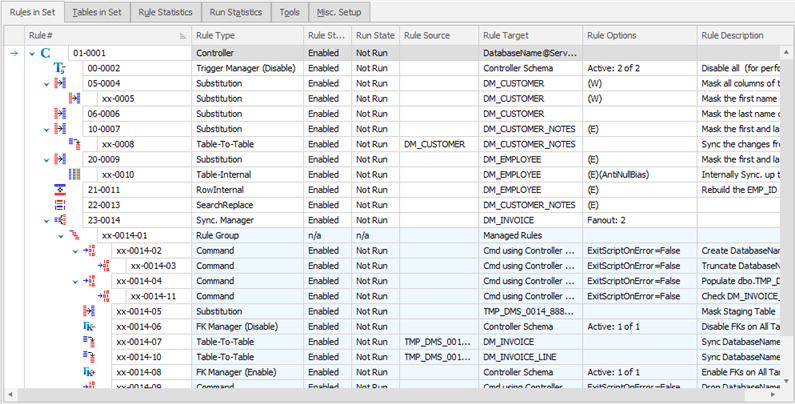795x404 pixels.
Task: Collapse the 01-0001 Controller tree node
Action: [x=32, y=52]
